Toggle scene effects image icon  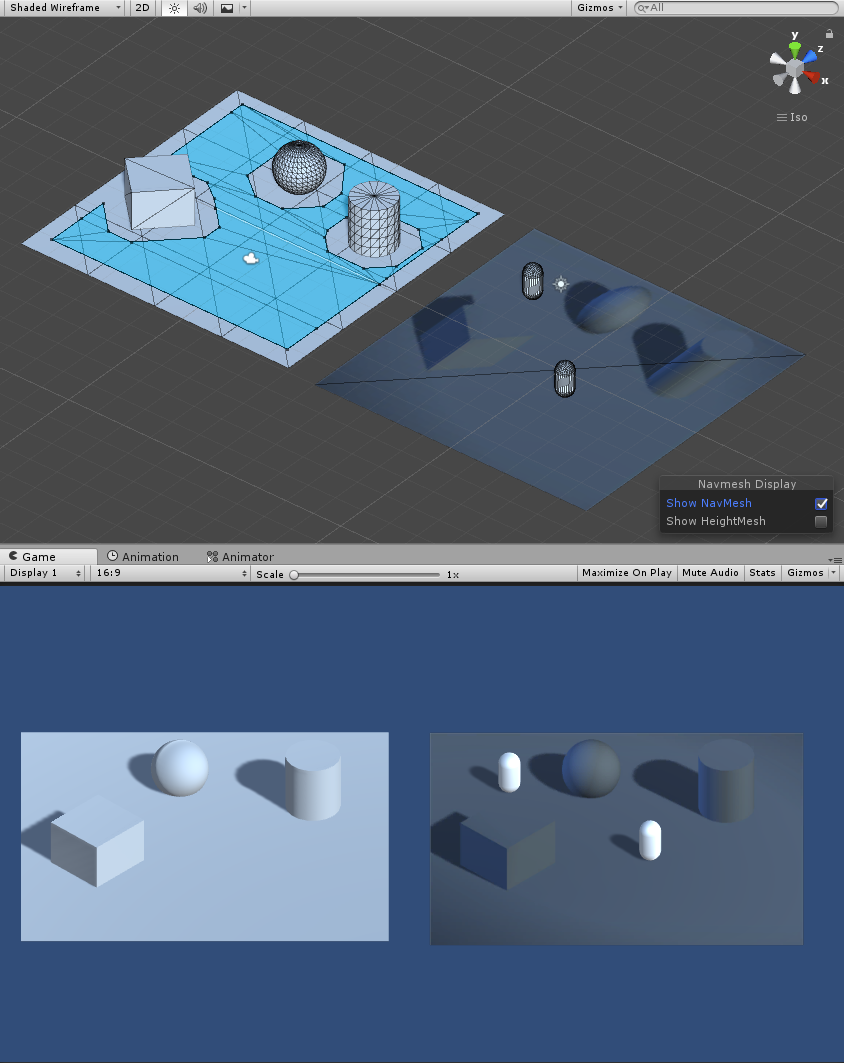point(227,8)
